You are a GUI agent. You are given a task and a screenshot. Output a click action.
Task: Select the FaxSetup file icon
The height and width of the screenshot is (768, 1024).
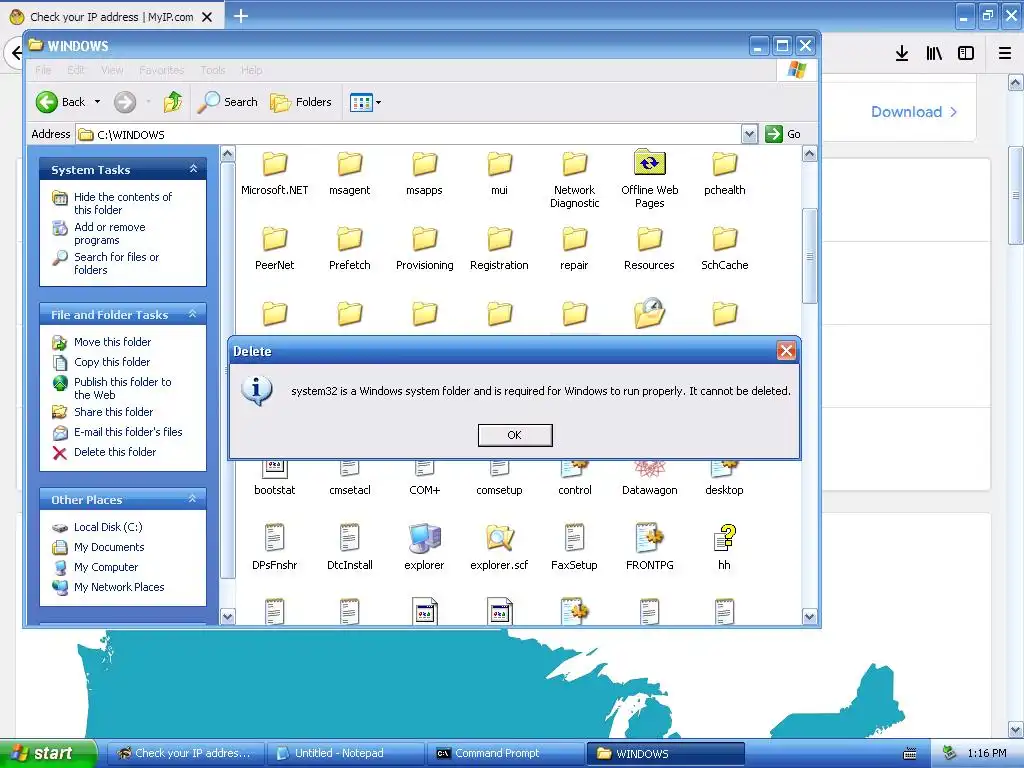point(575,538)
